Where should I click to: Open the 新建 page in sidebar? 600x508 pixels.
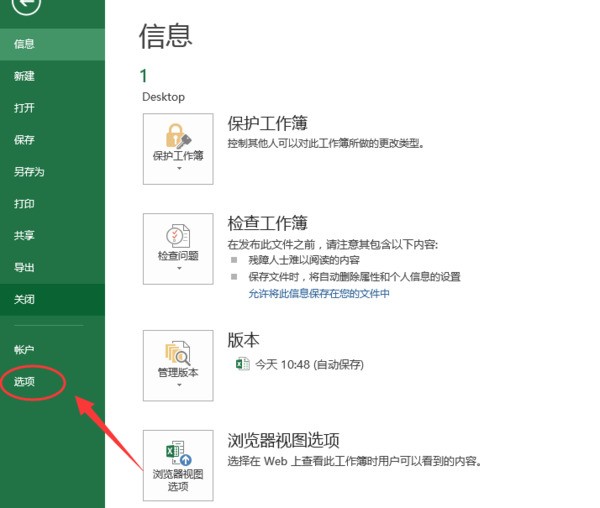click(24, 76)
